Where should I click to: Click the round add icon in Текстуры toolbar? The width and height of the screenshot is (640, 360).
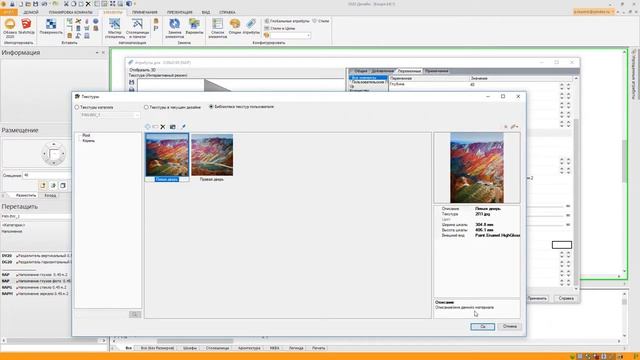click(148, 127)
